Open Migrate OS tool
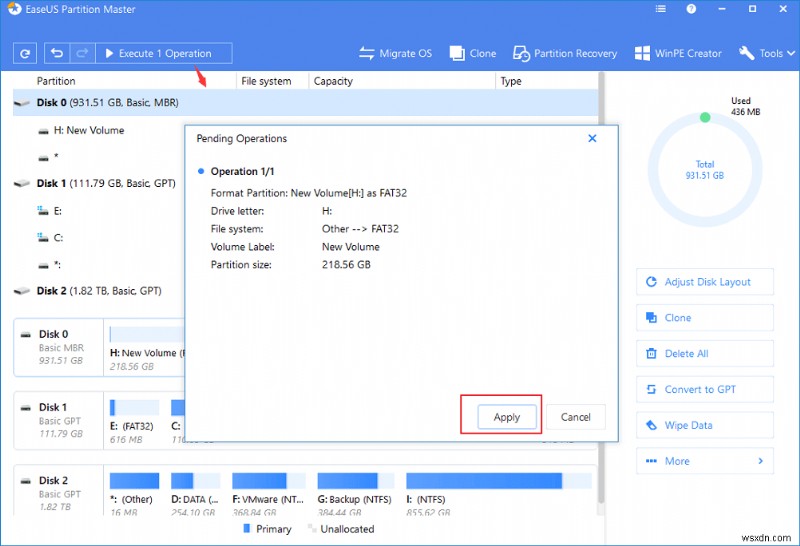 click(395, 53)
